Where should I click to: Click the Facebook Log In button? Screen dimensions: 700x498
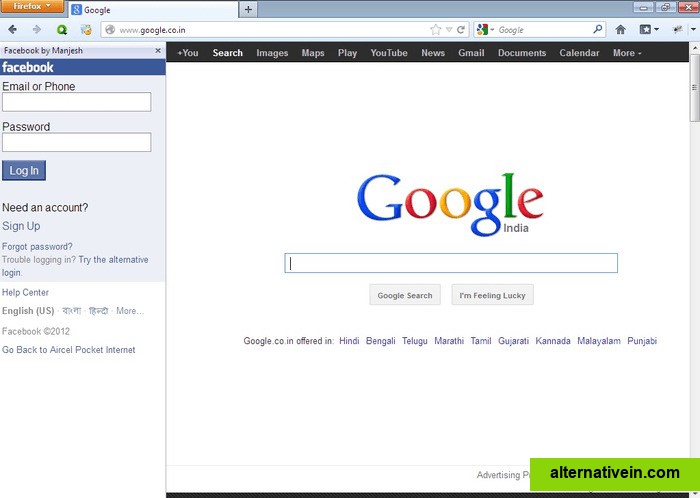[24, 171]
